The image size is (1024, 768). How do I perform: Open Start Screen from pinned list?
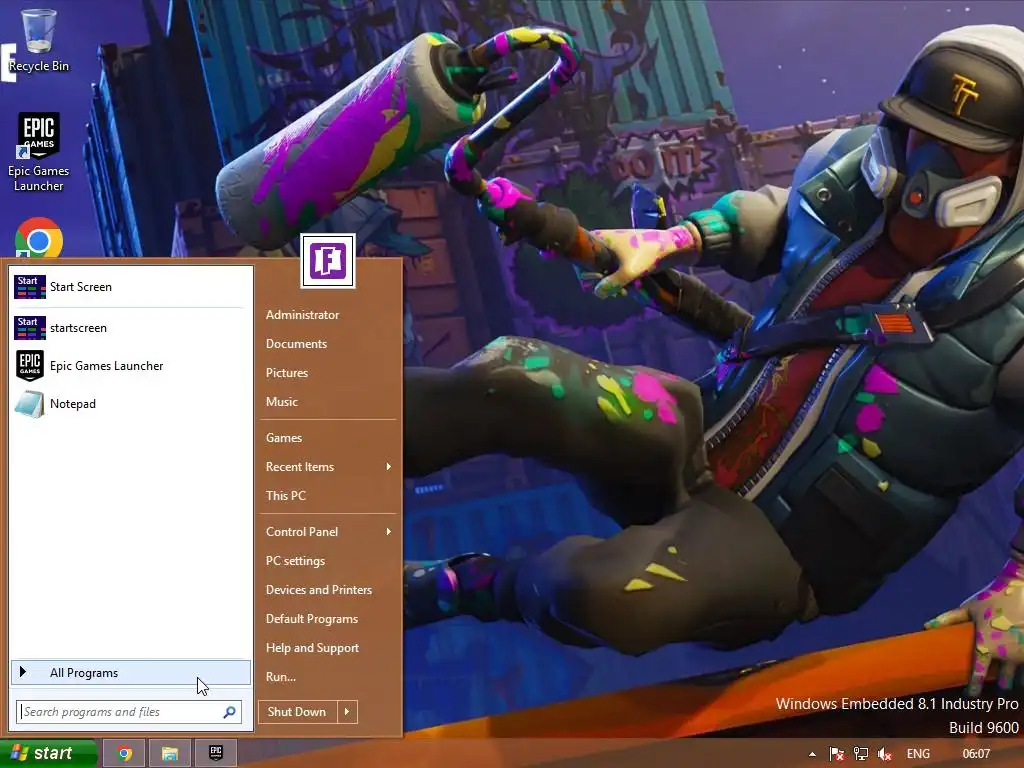tap(131, 287)
